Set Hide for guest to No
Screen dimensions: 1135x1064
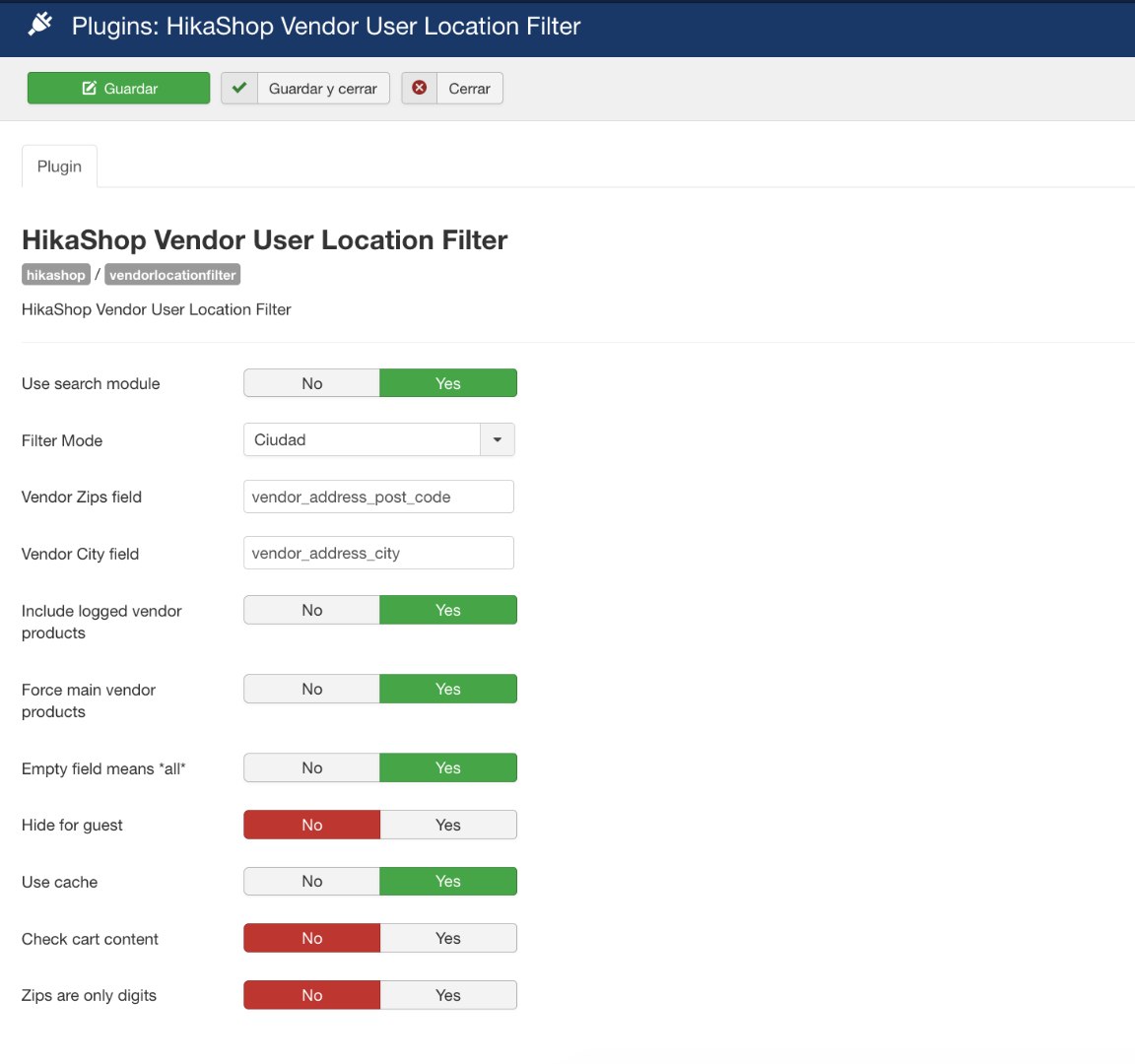[x=312, y=825]
